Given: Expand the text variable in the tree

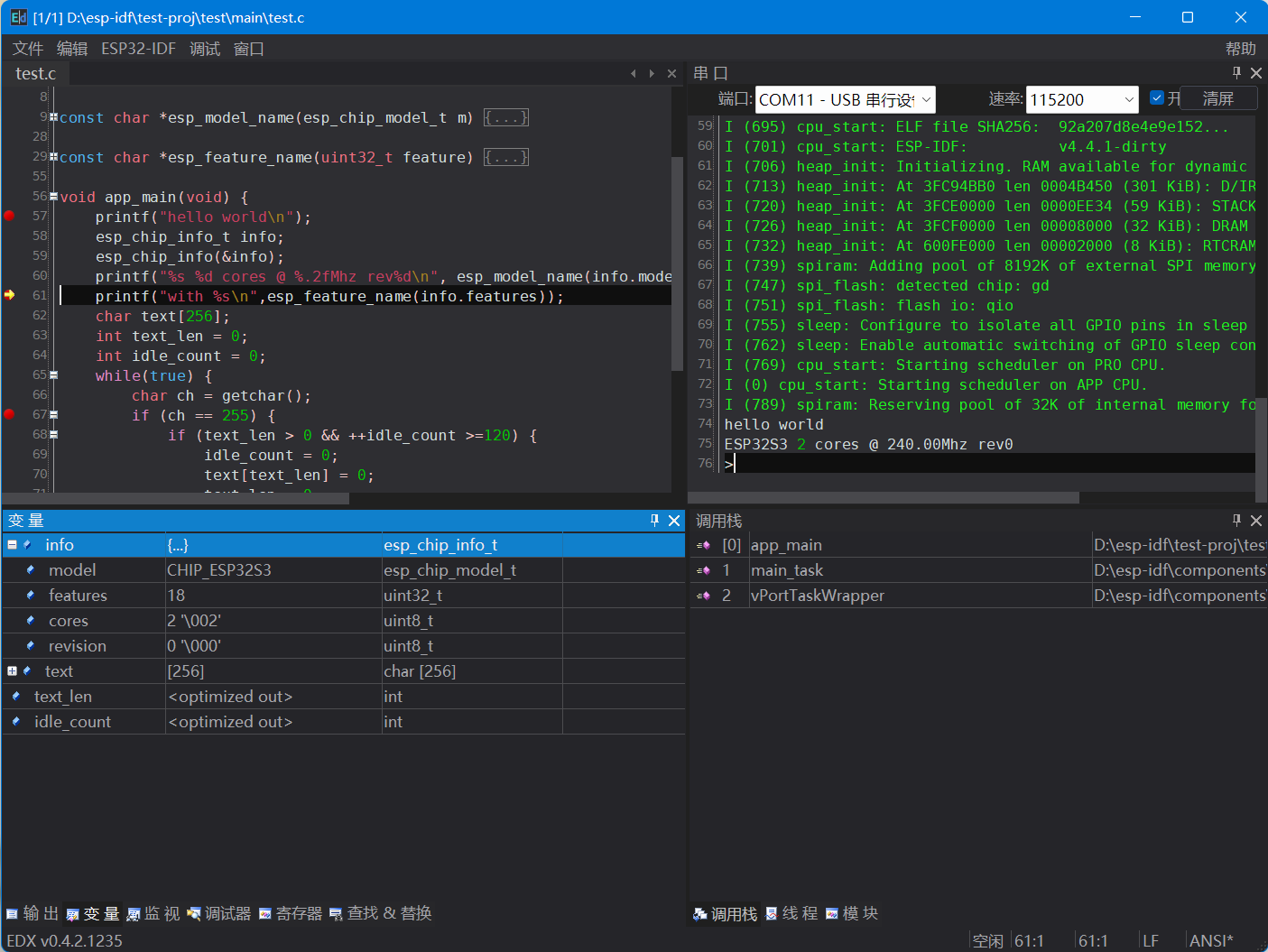Looking at the screenshot, I should [12, 671].
